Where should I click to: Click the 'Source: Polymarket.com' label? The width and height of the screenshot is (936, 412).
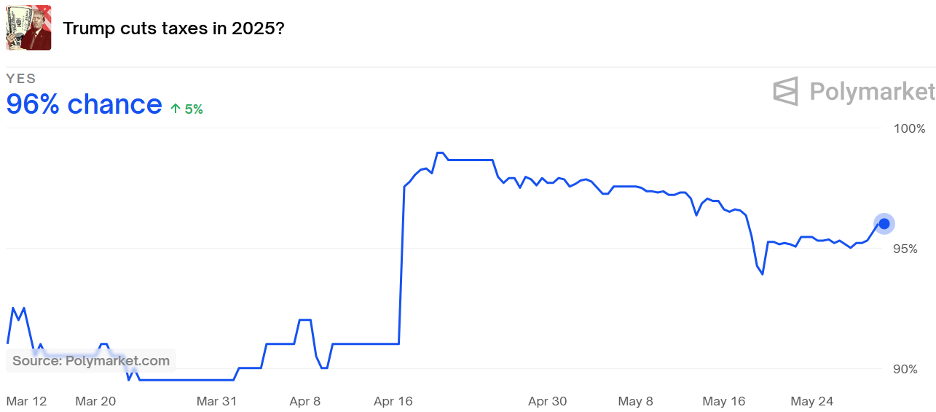91,361
